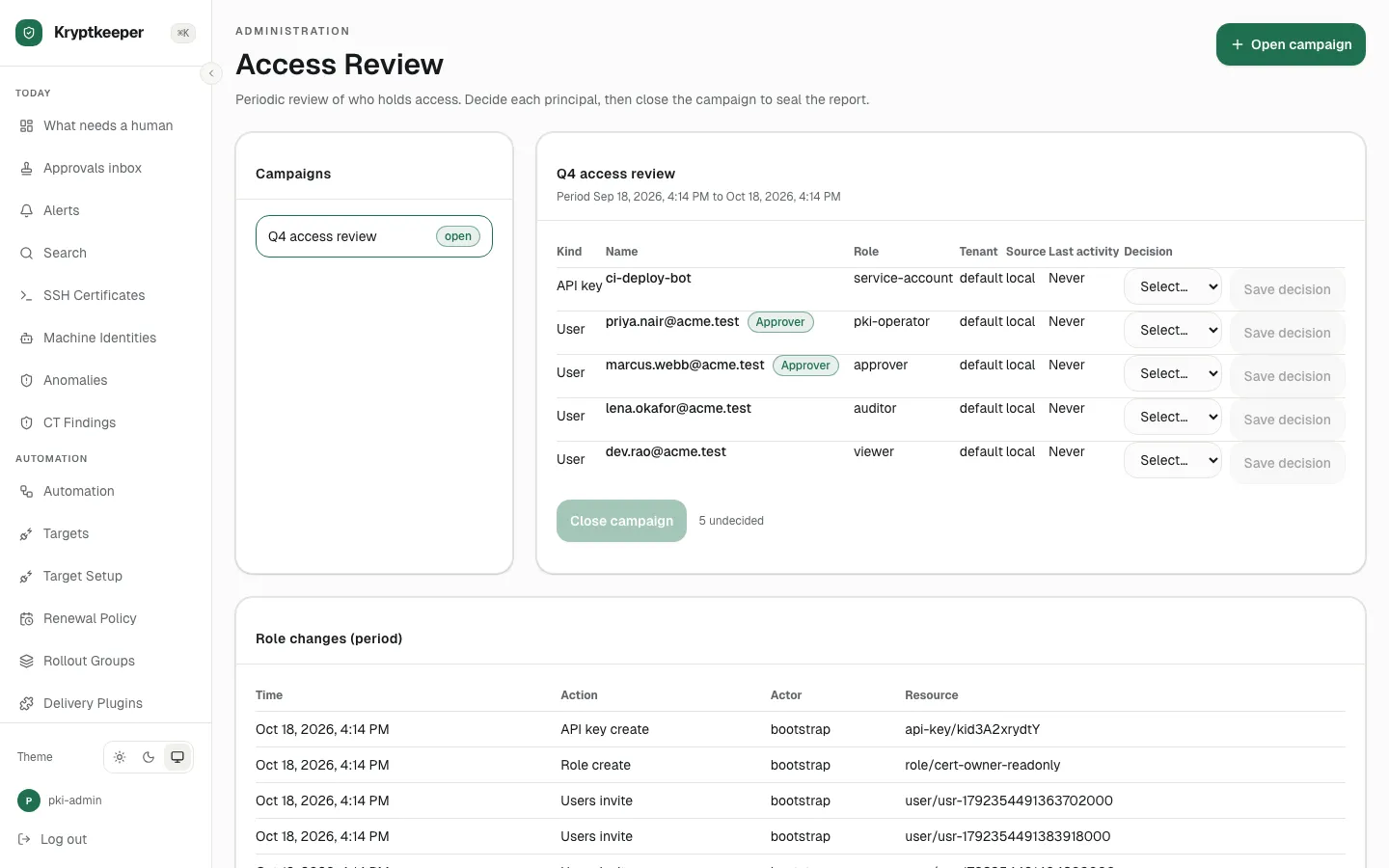1389x868 pixels.
Task: Switch to system theme
Action: 177,757
